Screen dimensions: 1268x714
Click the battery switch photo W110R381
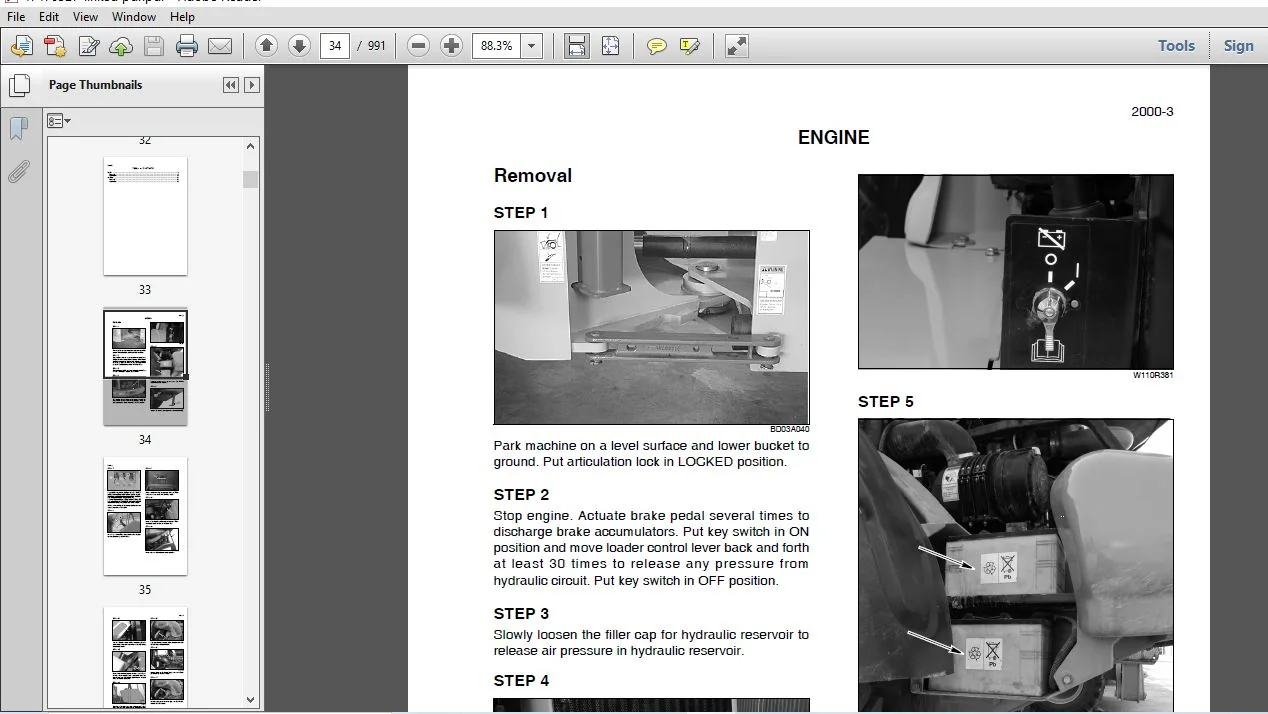(1015, 272)
